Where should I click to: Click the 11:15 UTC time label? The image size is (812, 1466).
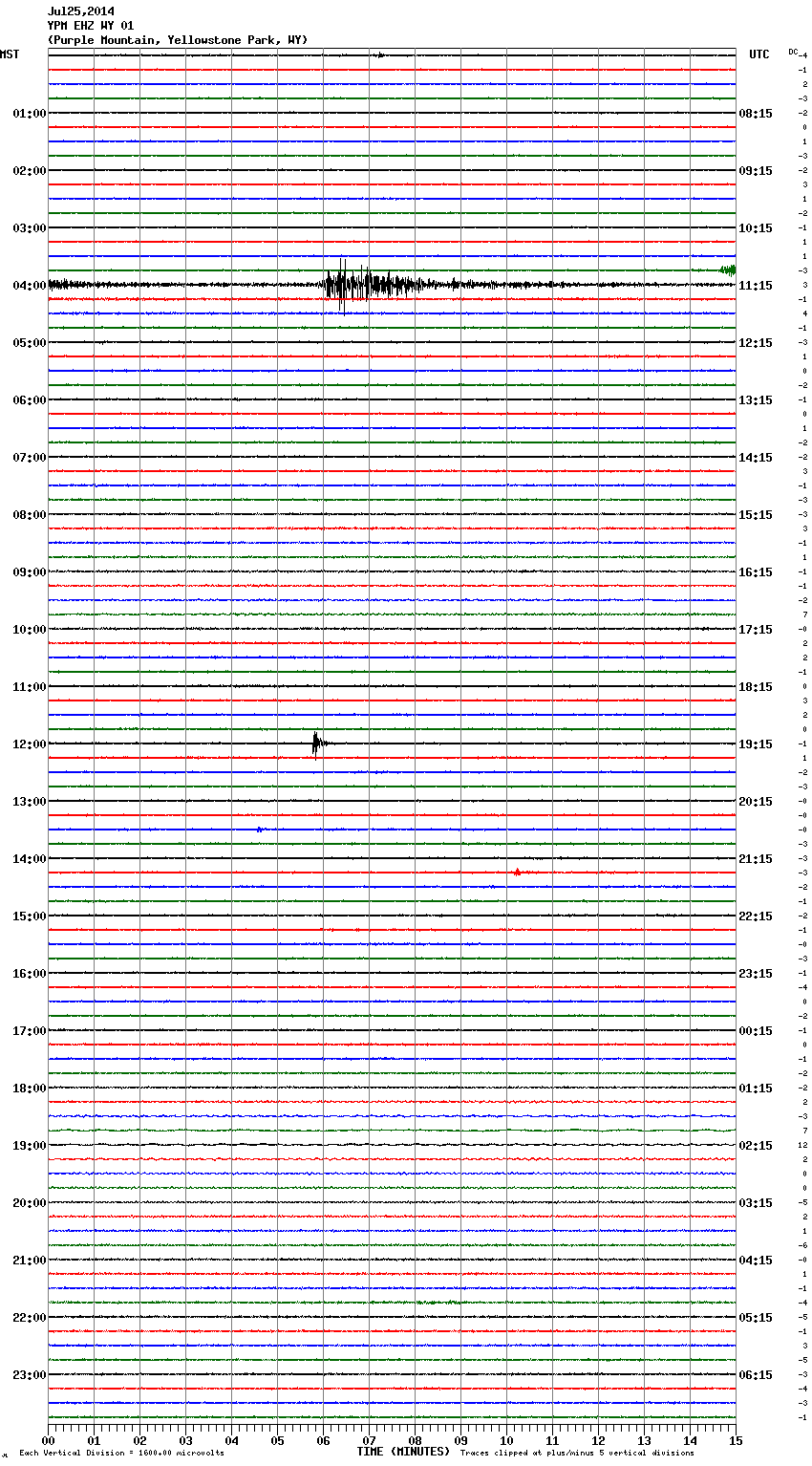click(x=756, y=286)
